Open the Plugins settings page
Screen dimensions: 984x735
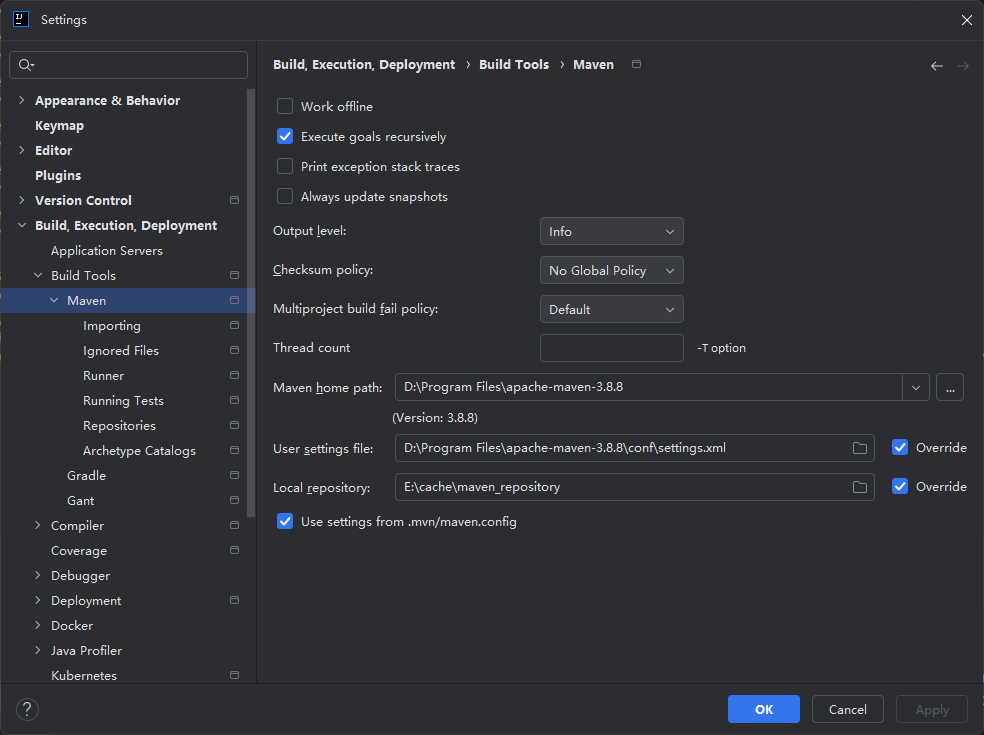(58, 175)
